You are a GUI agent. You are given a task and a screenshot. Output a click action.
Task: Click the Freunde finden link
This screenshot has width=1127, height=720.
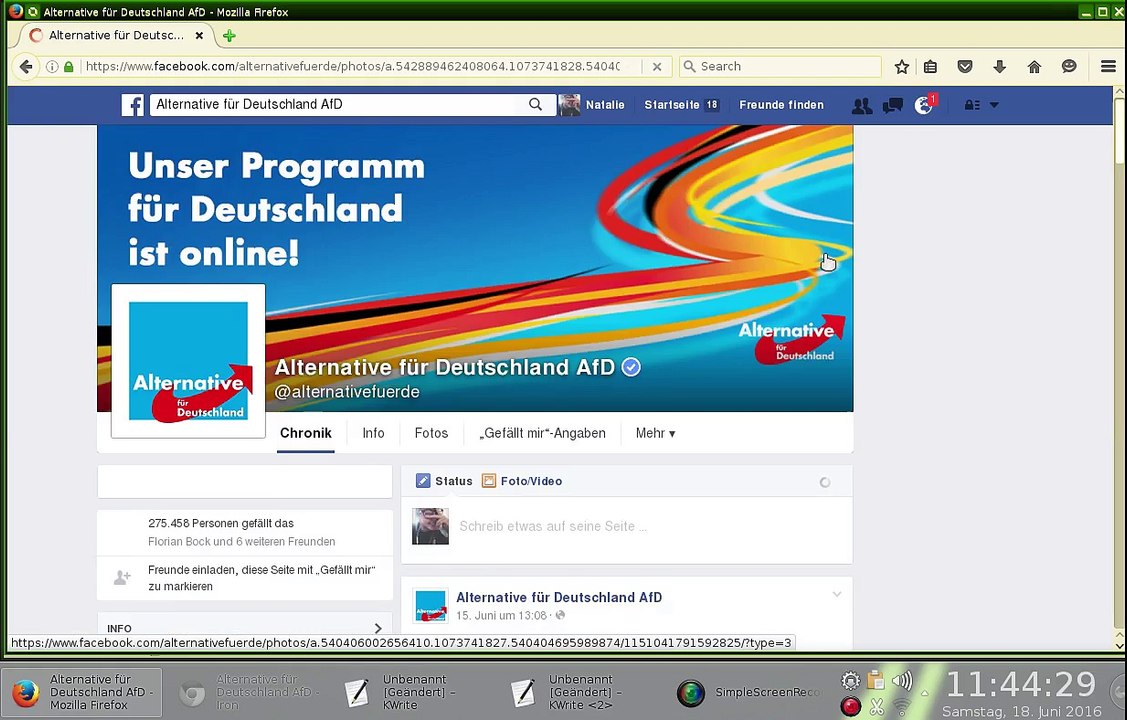point(781,105)
